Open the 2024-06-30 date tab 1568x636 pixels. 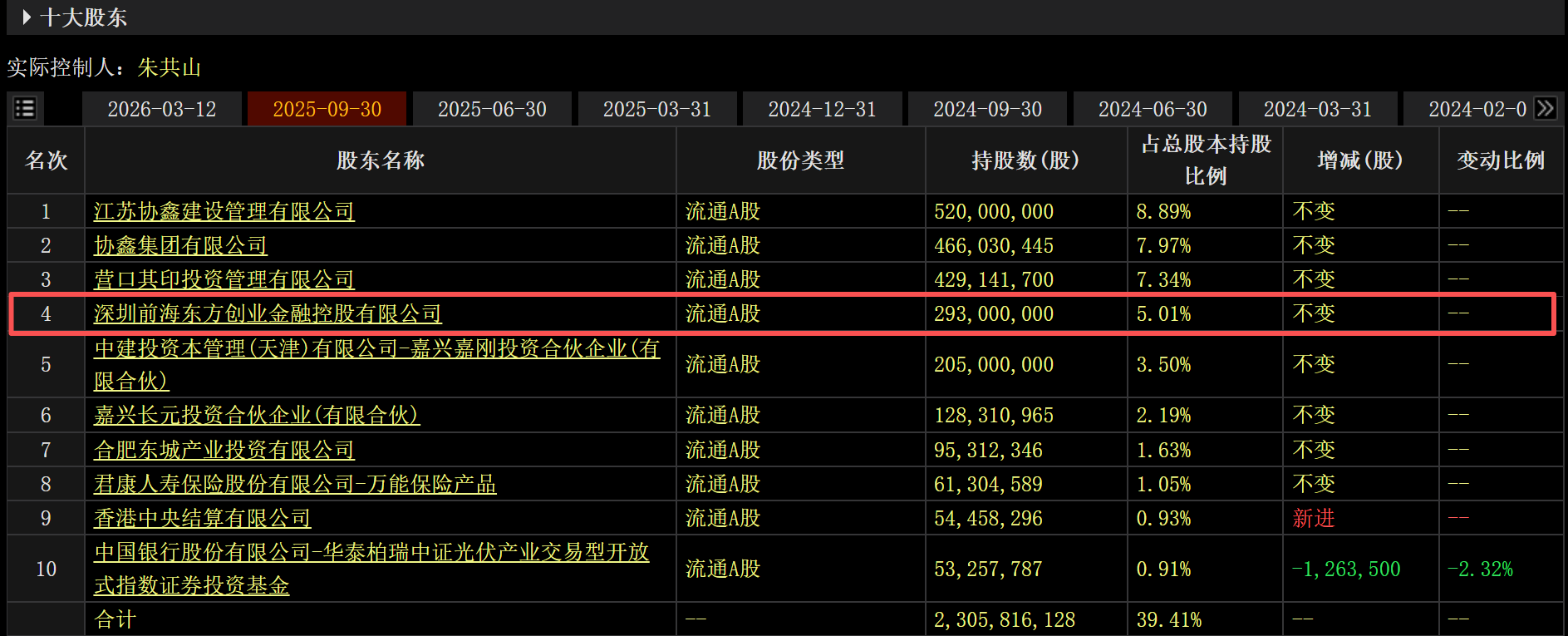pyautogui.click(x=1153, y=109)
